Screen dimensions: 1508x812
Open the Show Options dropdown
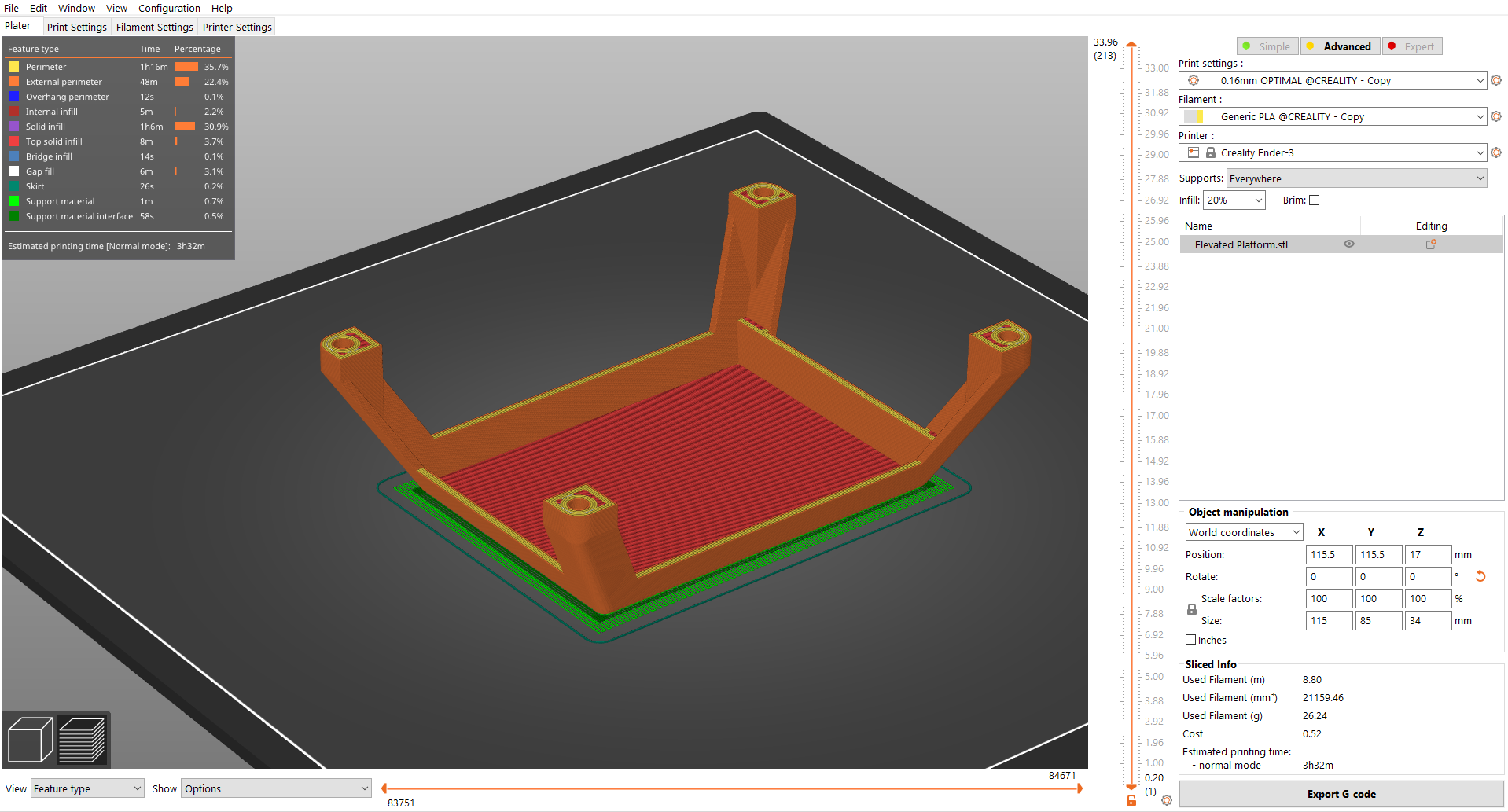click(276, 788)
